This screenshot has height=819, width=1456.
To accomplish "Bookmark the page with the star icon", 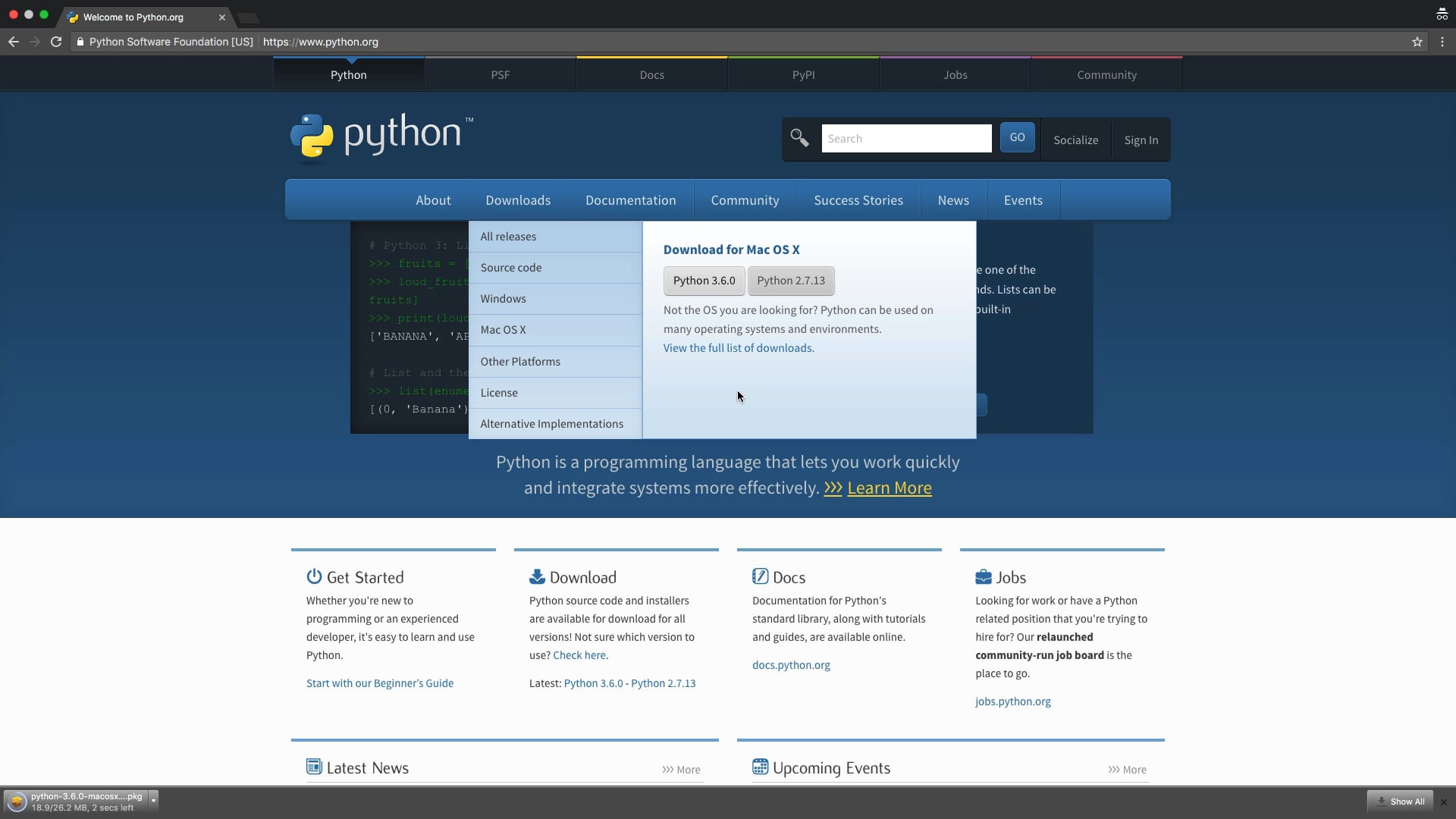I will click(x=1417, y=42).
